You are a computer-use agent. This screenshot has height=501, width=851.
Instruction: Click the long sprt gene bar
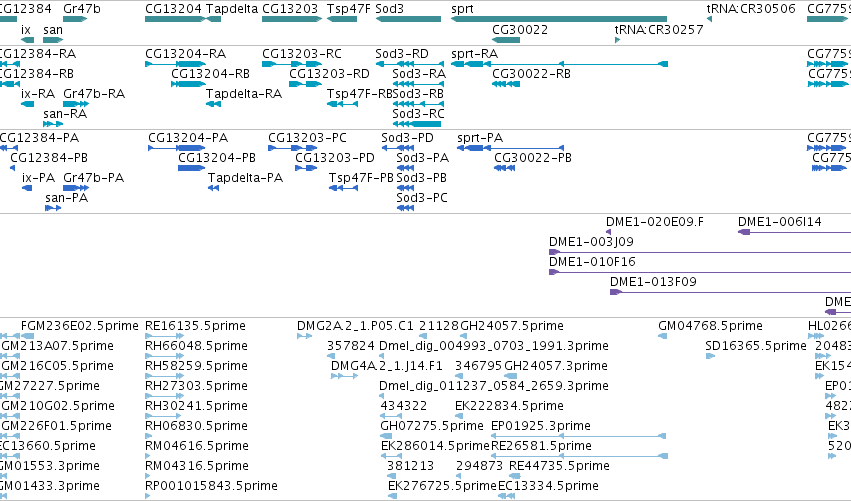[559, 19]
